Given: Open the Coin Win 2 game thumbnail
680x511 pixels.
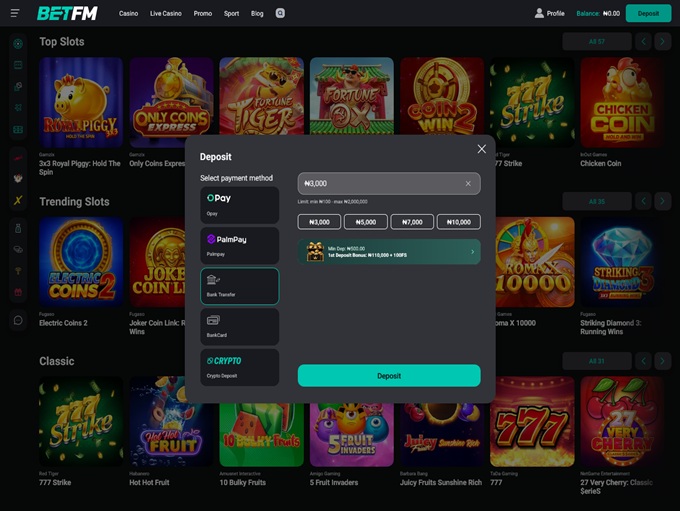Looking at the screenshot, I should coord(442,96).
